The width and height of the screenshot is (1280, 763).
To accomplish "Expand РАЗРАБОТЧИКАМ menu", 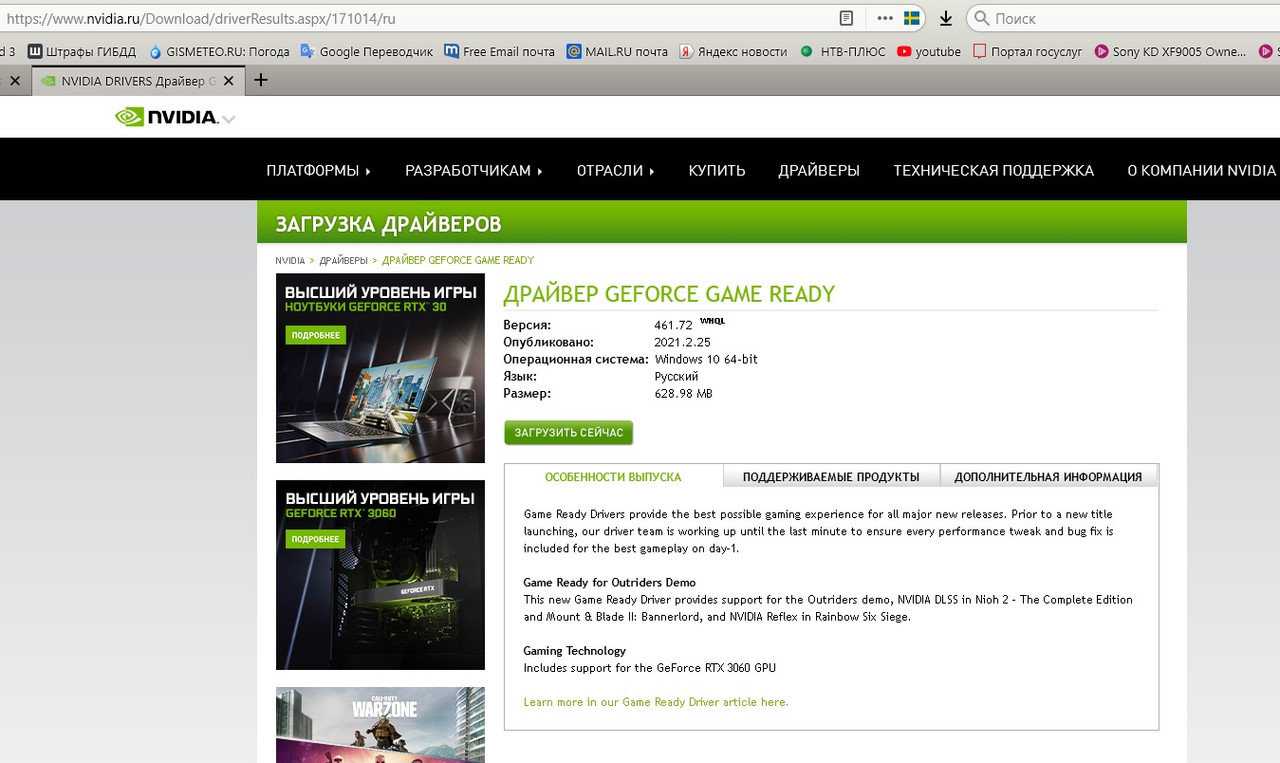I will click(x=473, y=170).
